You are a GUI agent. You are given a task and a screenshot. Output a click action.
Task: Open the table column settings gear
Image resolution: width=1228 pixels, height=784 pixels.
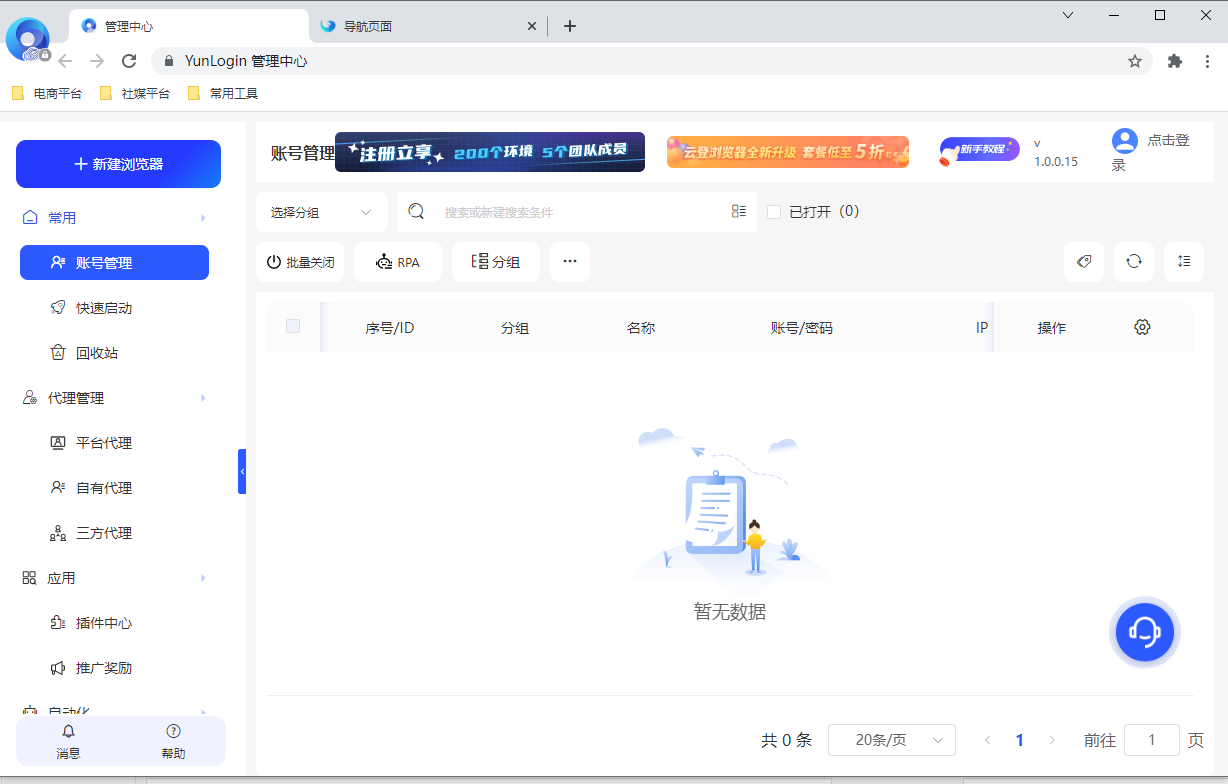coord(1142,326)
